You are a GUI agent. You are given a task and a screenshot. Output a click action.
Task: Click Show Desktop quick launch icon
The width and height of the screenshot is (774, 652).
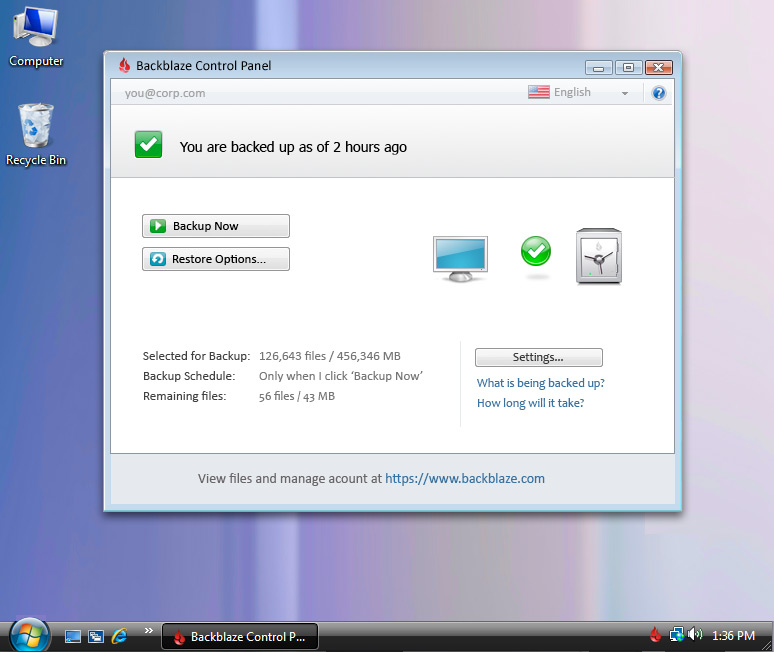pos(73,636)
